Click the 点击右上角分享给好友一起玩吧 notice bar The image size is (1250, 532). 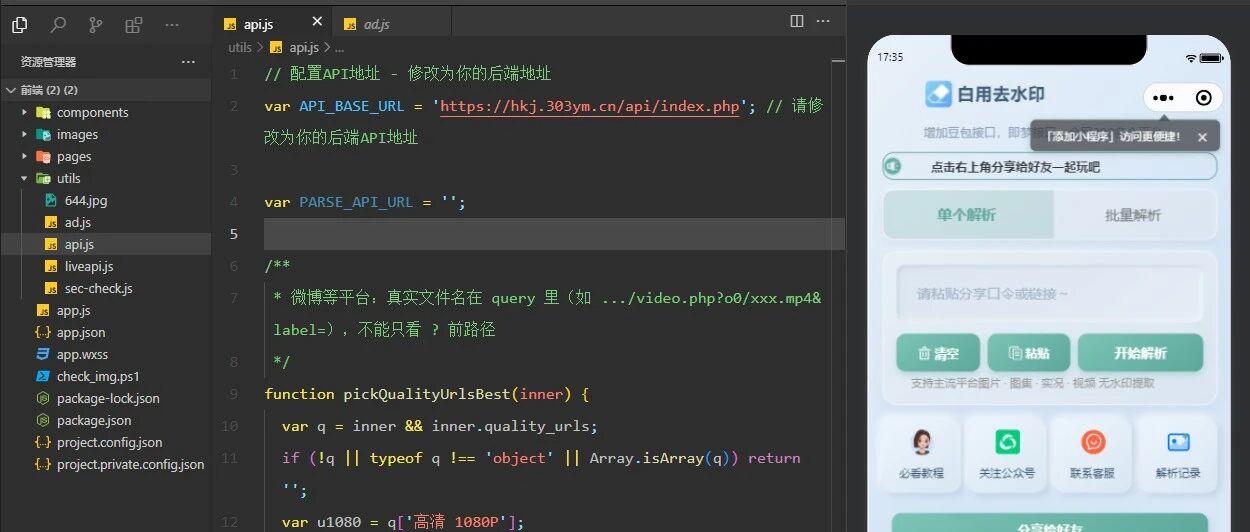pyautogui.click(x=1049, y=166)
